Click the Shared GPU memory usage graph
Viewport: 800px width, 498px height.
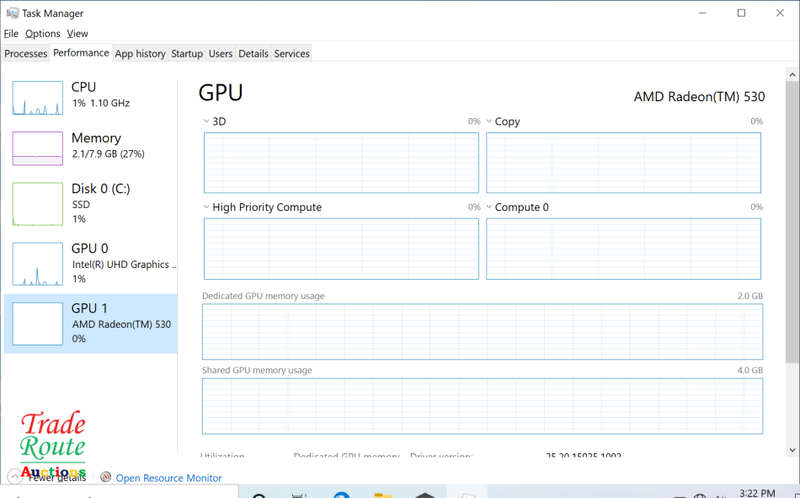click(482, 406)
